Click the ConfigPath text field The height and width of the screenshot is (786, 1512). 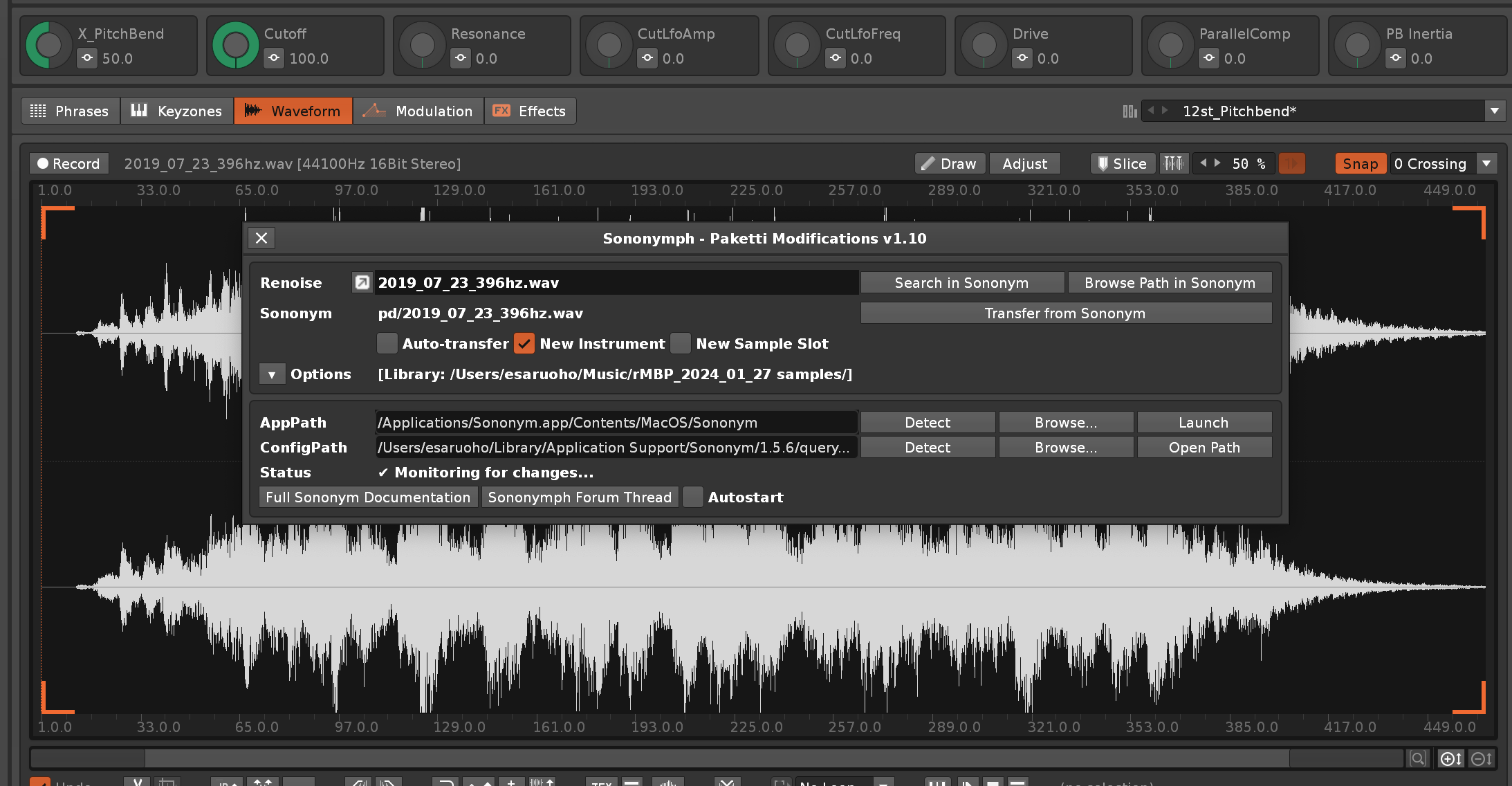tap(616, 447)
